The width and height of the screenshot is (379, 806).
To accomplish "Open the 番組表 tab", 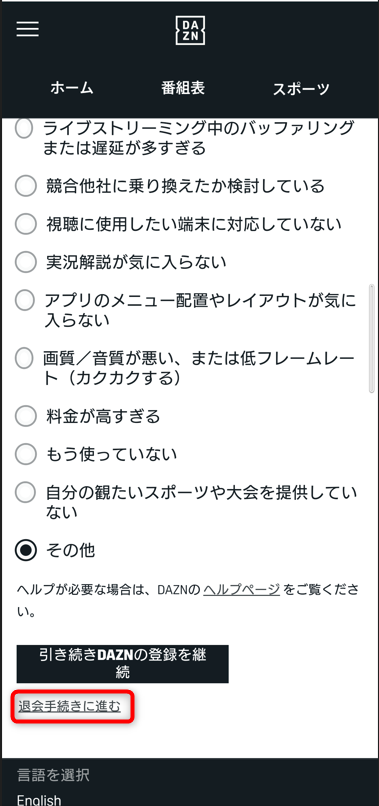I will point(183,88).
